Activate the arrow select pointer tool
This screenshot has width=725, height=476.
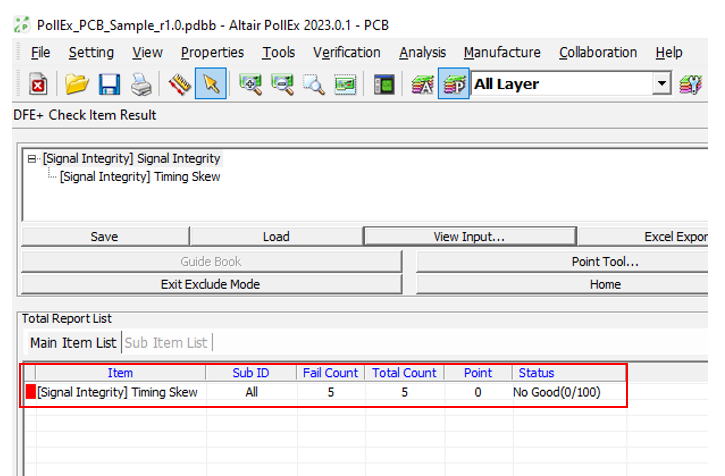pos(210,85)
